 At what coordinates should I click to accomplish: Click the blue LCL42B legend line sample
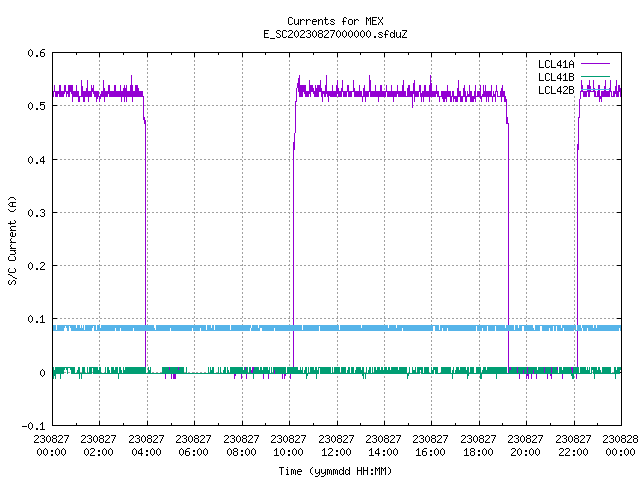click(595, 89)
